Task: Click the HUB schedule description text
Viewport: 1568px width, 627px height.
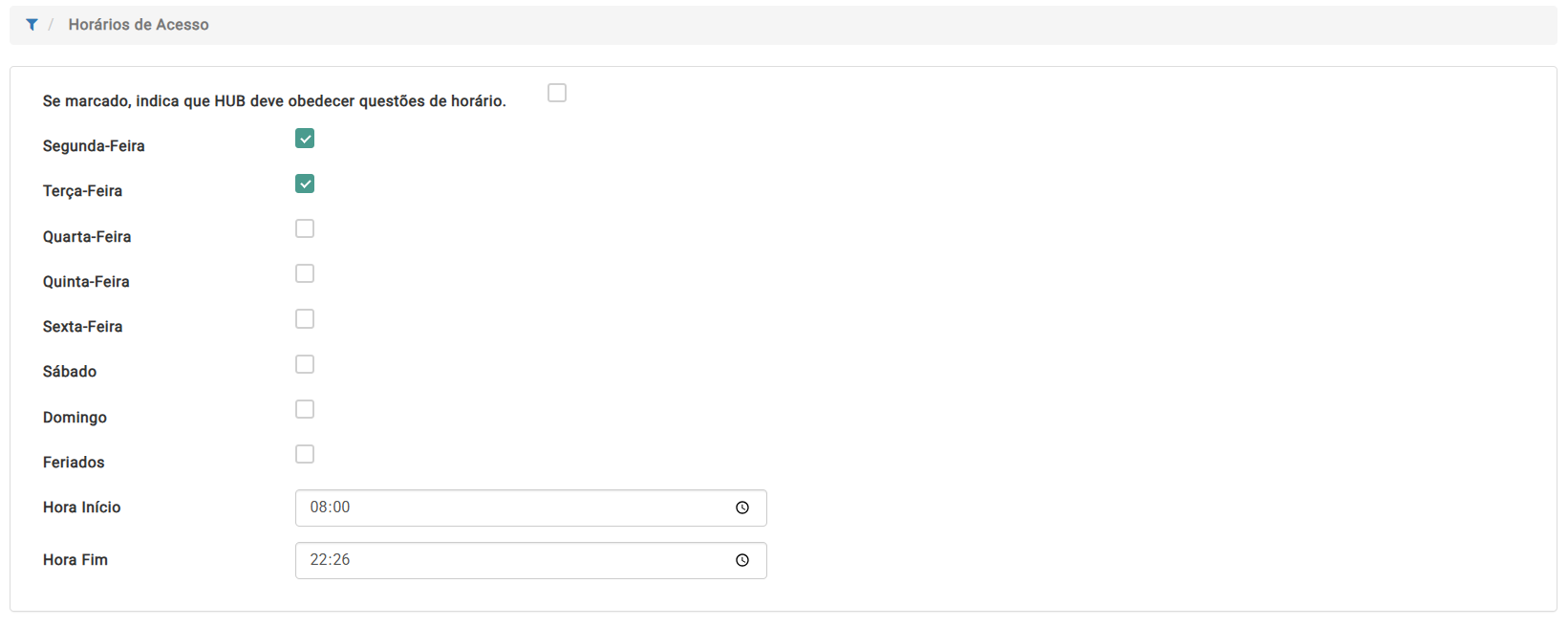Action: (x=274, y=101)
